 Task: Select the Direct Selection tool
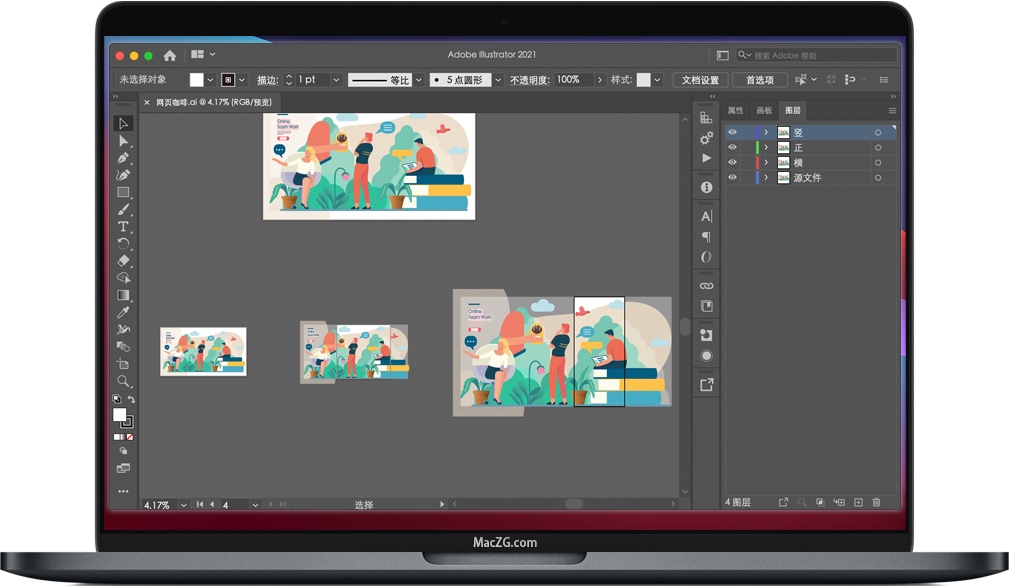(124, 141)
